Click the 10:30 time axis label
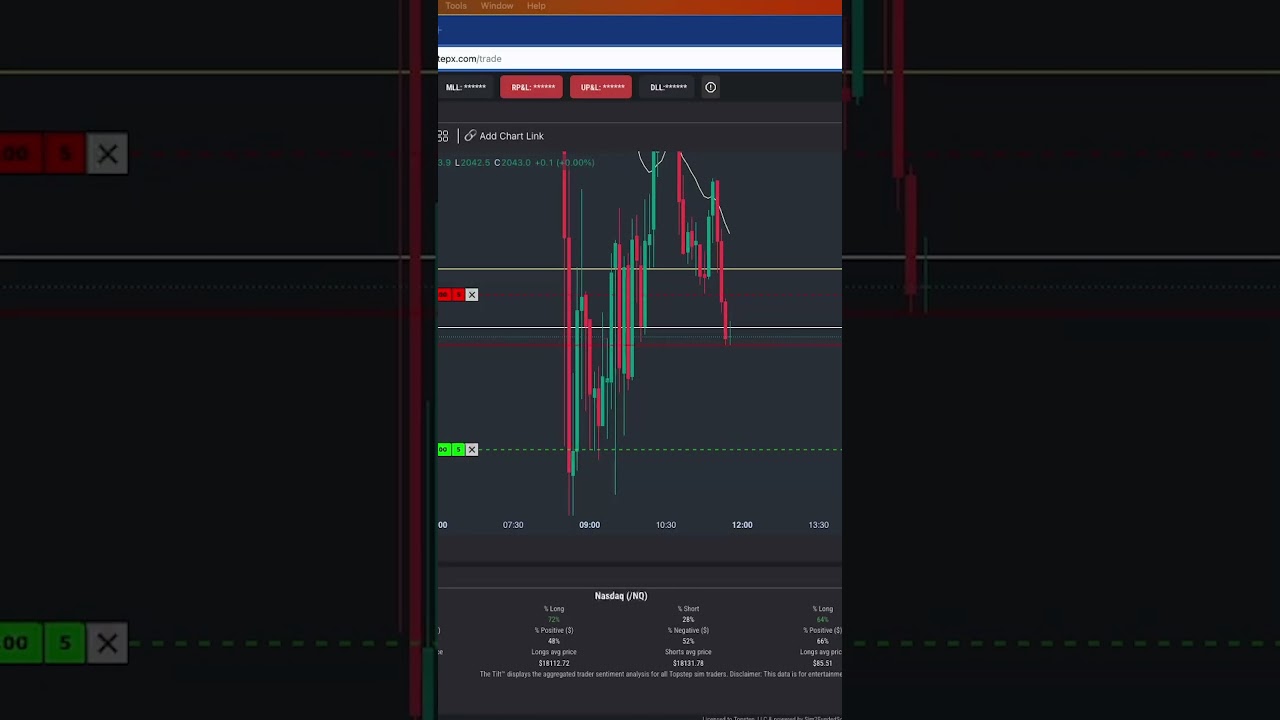 (666, 525)
